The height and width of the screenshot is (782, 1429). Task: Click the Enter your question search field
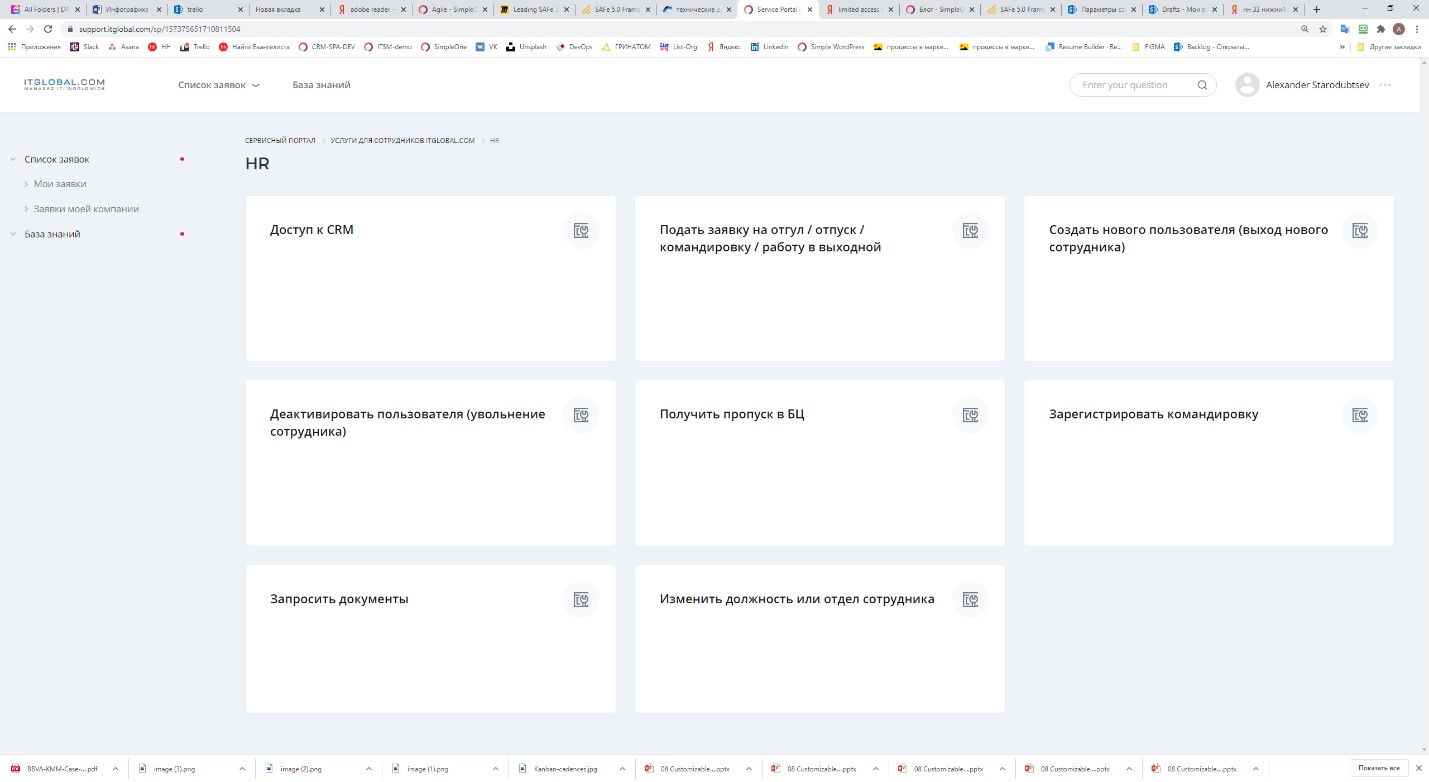[1135, 85]
